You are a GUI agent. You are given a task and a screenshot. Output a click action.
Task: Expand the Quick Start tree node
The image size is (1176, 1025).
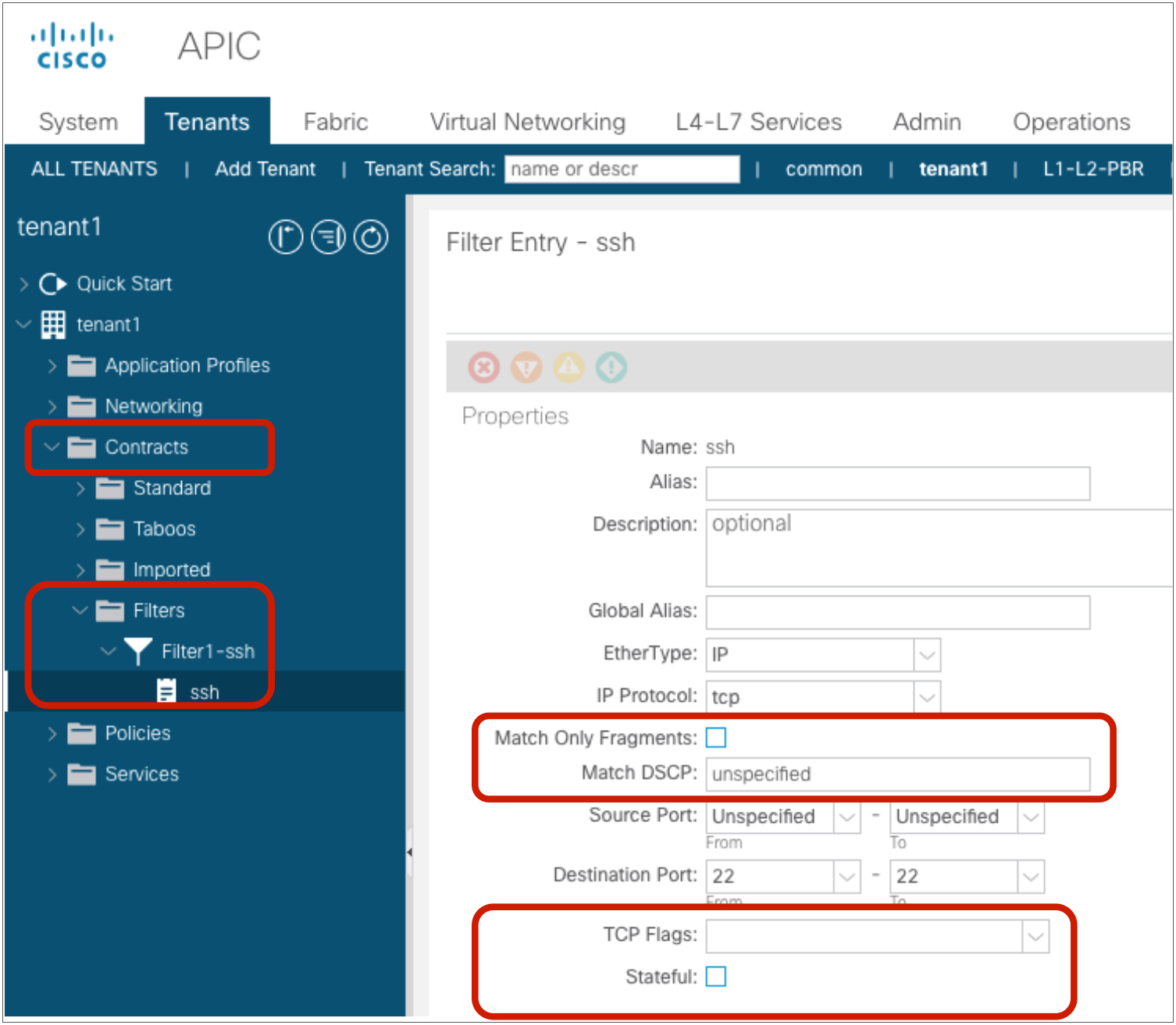click(x=24, y=284)
